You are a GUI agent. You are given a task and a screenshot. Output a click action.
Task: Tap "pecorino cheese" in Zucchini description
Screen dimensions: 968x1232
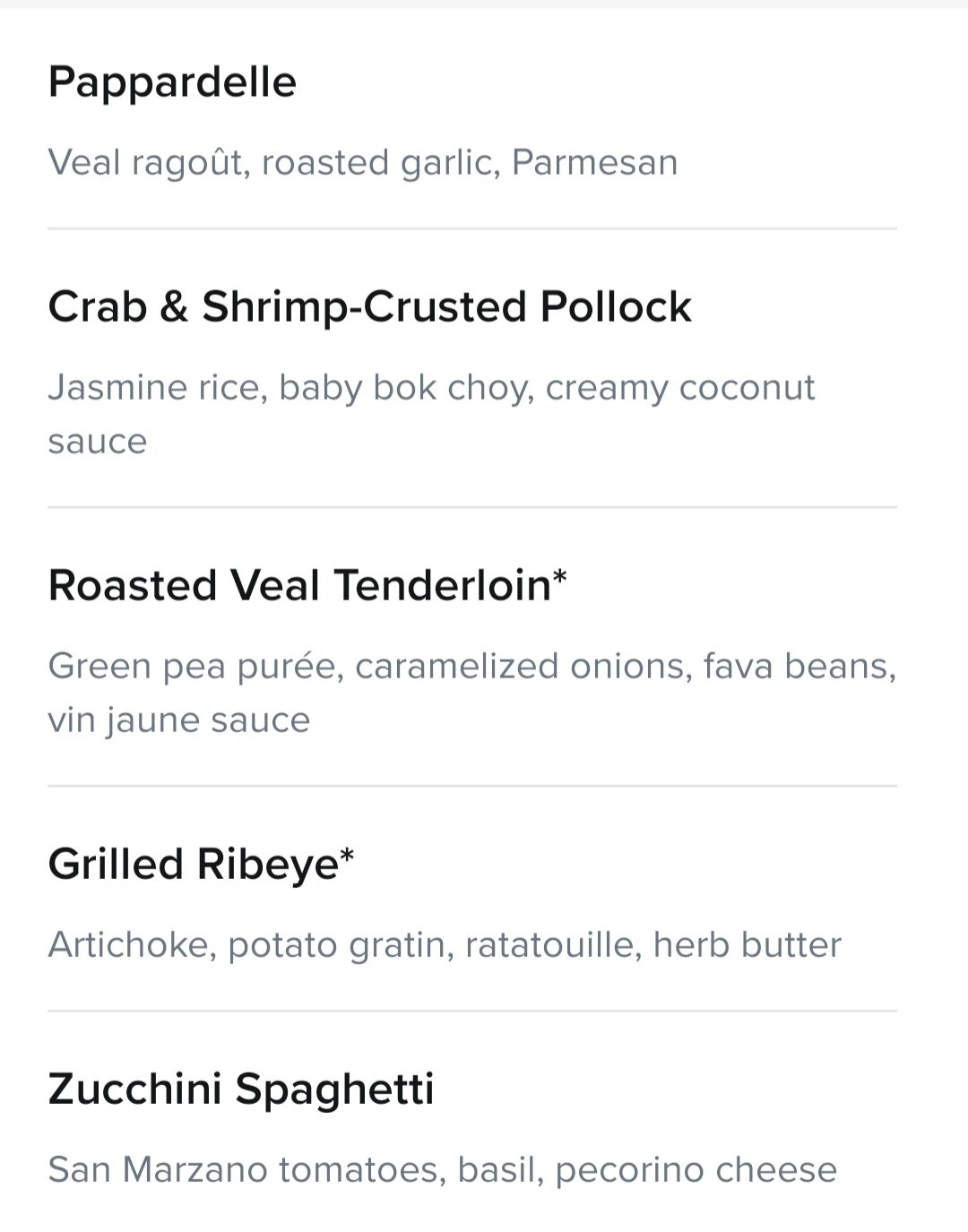[x=696, y=1170]
